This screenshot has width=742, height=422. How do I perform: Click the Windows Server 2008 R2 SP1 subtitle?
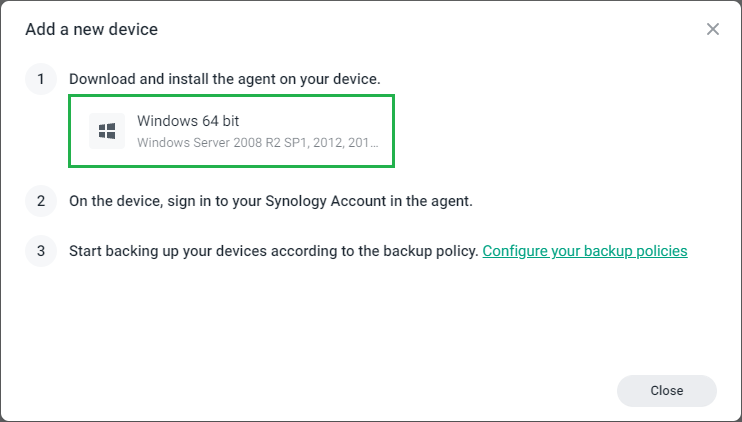coord(218,142)
